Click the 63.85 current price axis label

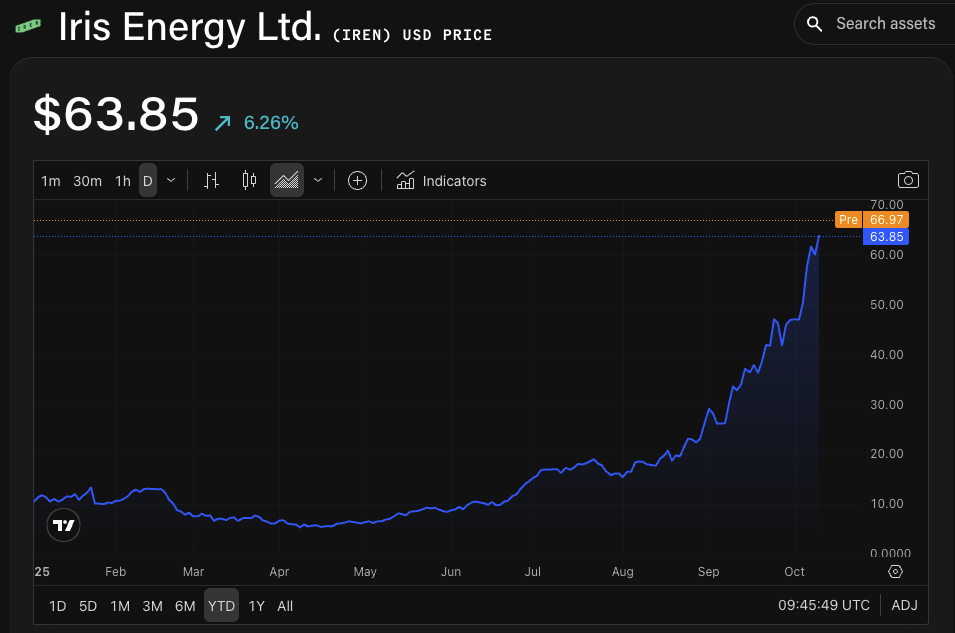886,236
